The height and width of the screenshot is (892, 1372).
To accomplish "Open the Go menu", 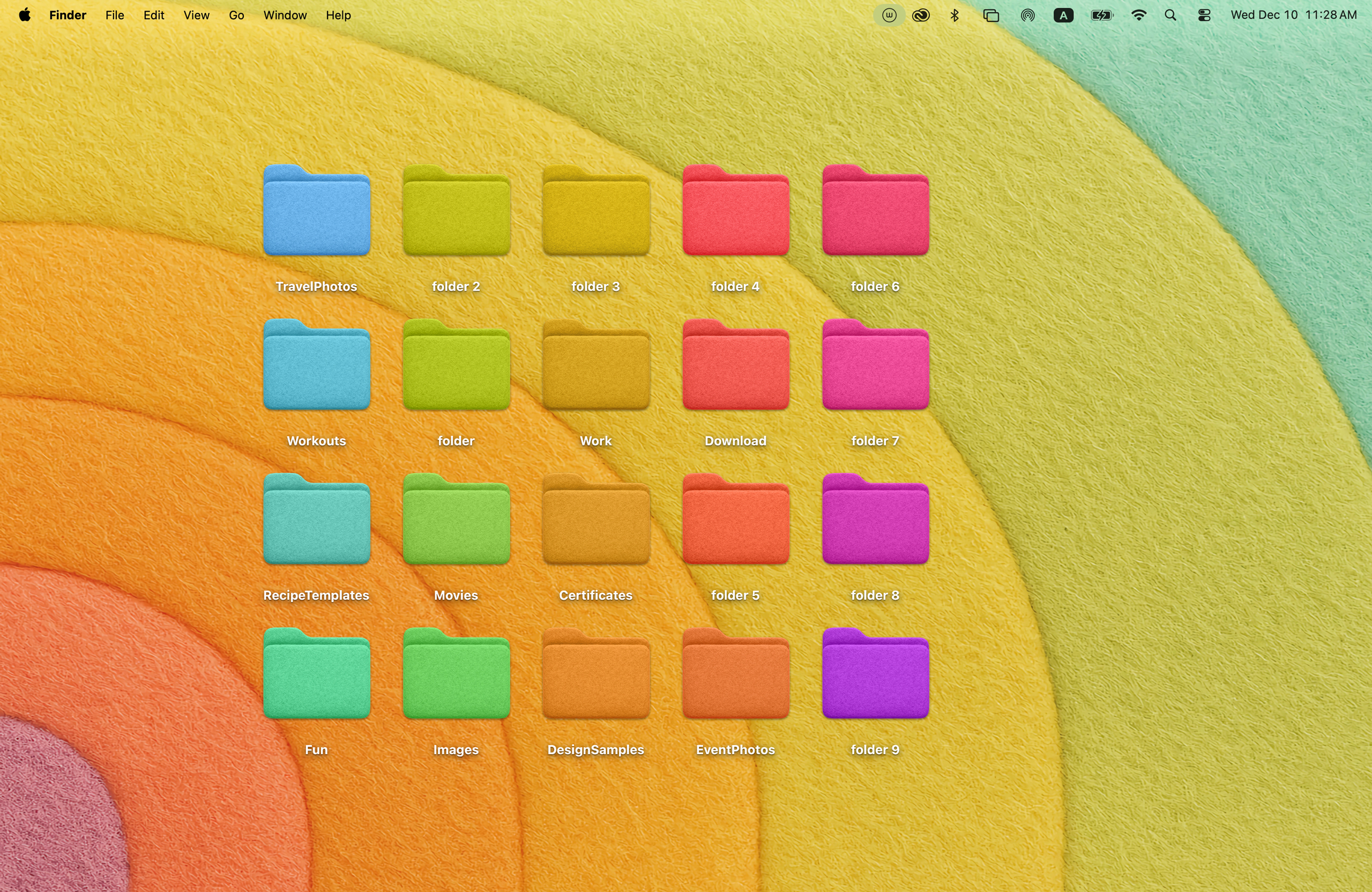I will click(x=235, y=15).
